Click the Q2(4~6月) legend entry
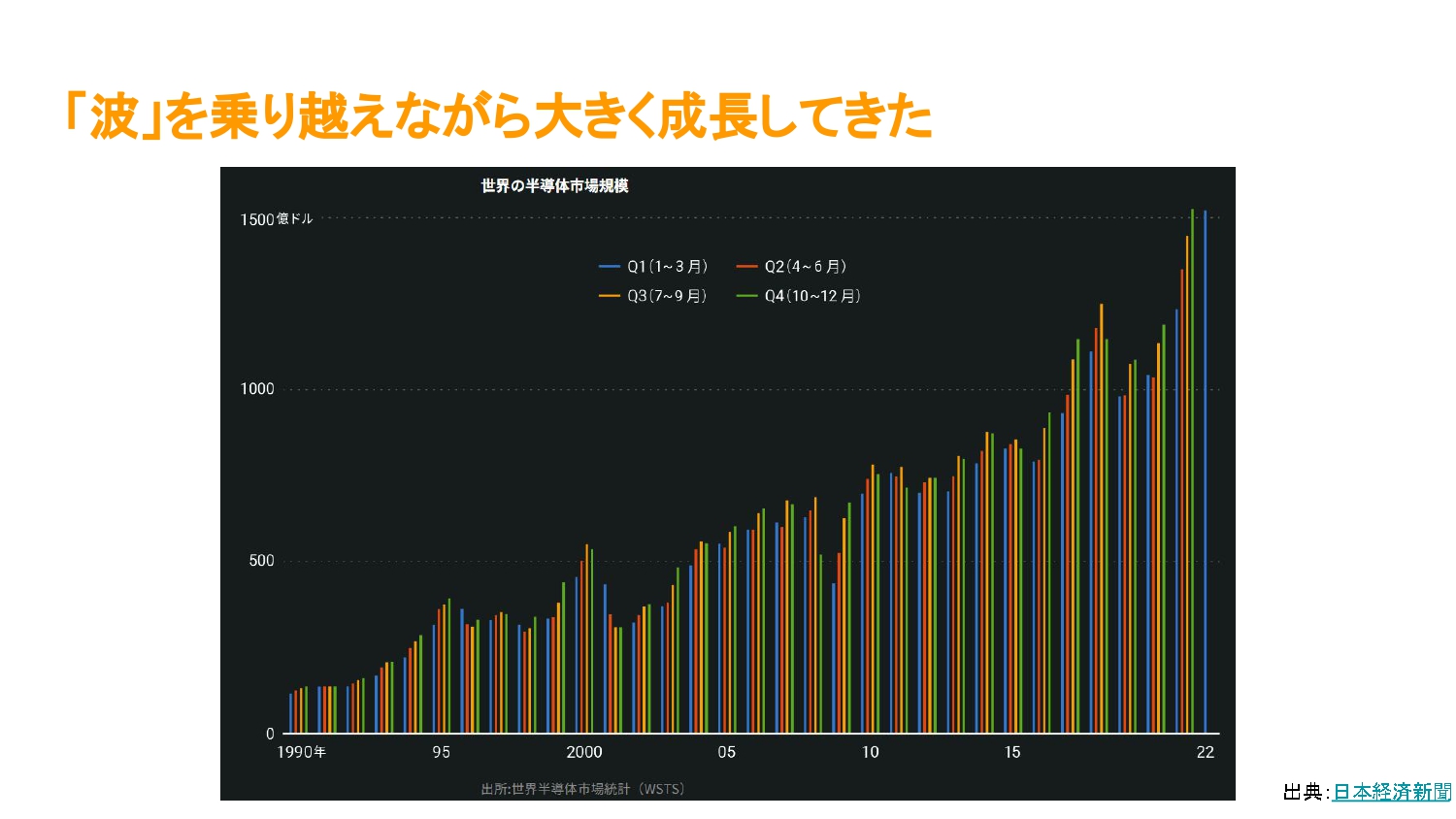This screenshot has width=1456, height=819. pyautogui.click(x=791, y=266)
